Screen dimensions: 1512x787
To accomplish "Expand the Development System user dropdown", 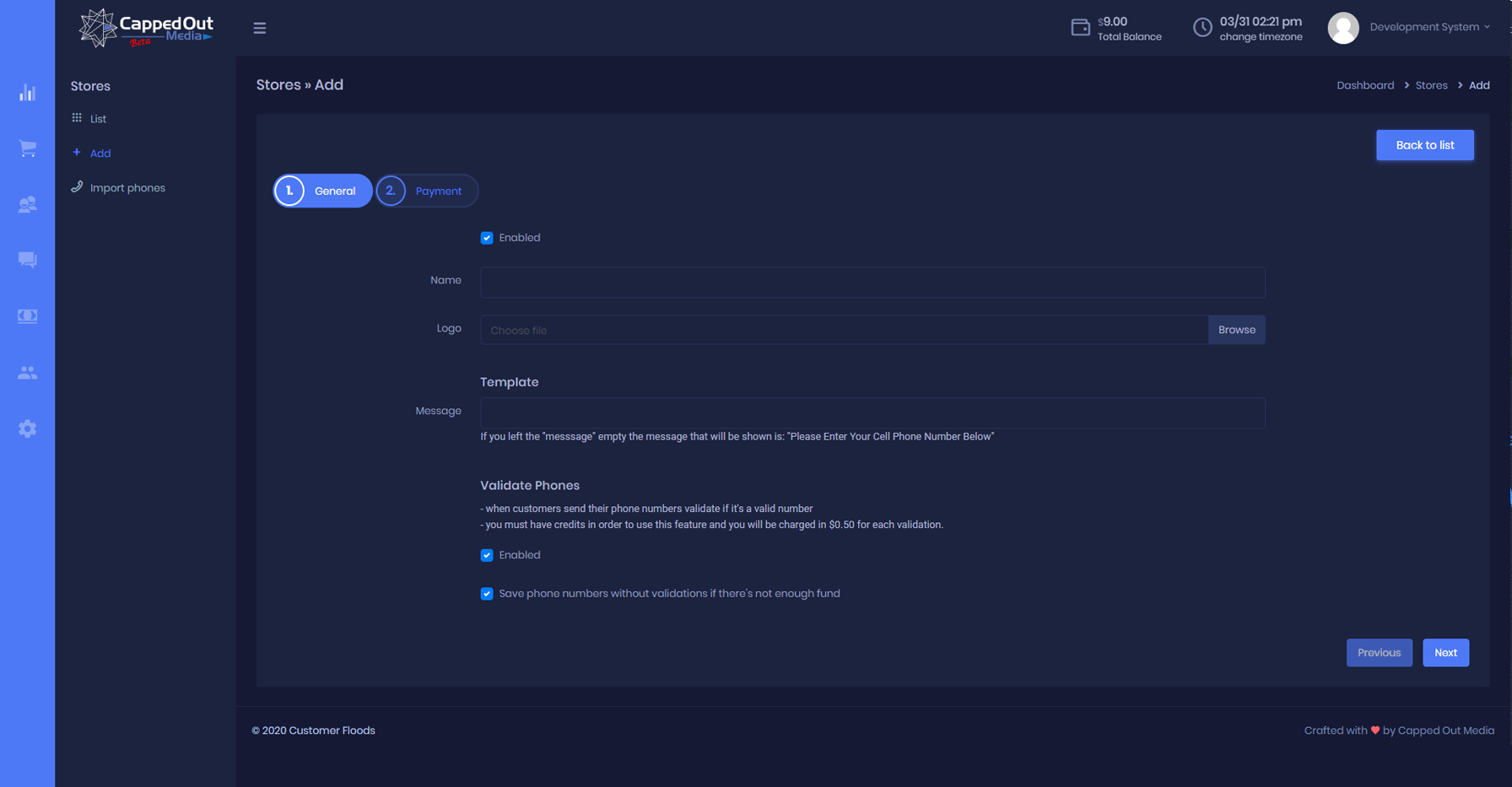I will click(1428, 27).
